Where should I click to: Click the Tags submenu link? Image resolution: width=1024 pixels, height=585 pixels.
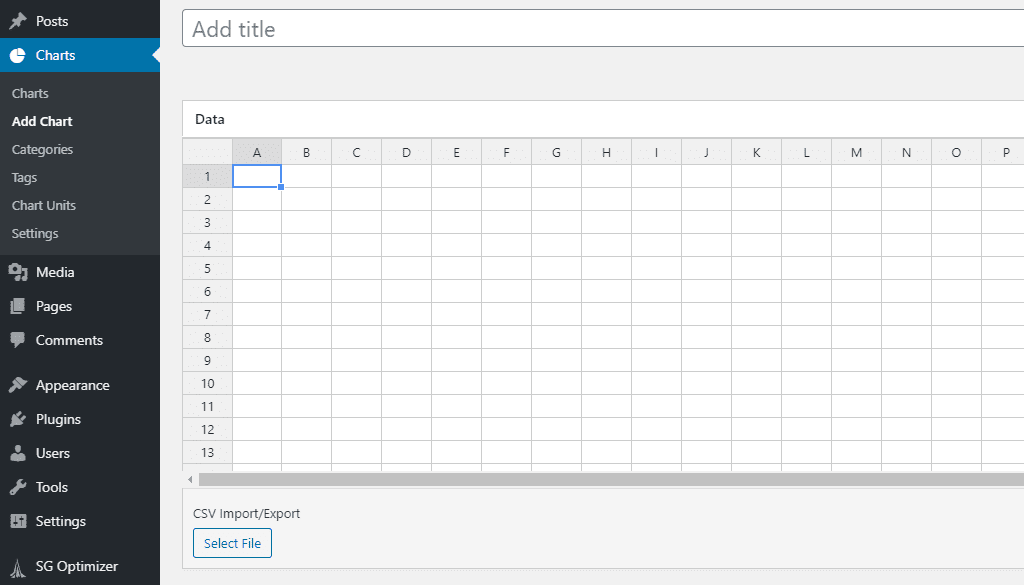pyautogui.click(x=24, y=177)
